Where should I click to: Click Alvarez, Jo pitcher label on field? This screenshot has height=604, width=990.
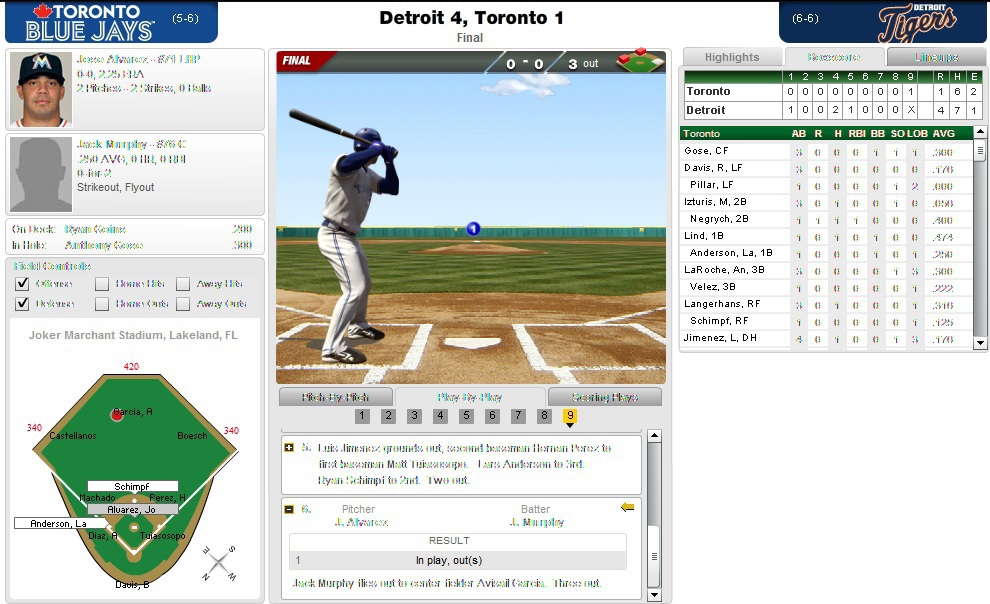click(x=133, y=509)
